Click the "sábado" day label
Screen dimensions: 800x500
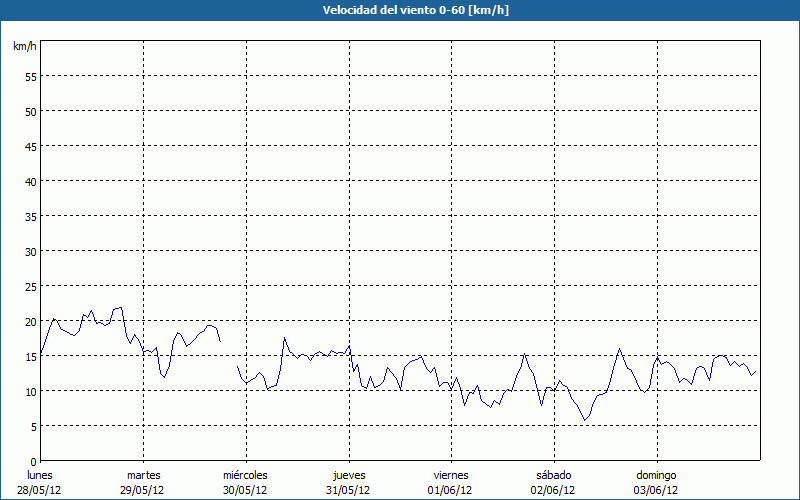click(x=553, y=475)
